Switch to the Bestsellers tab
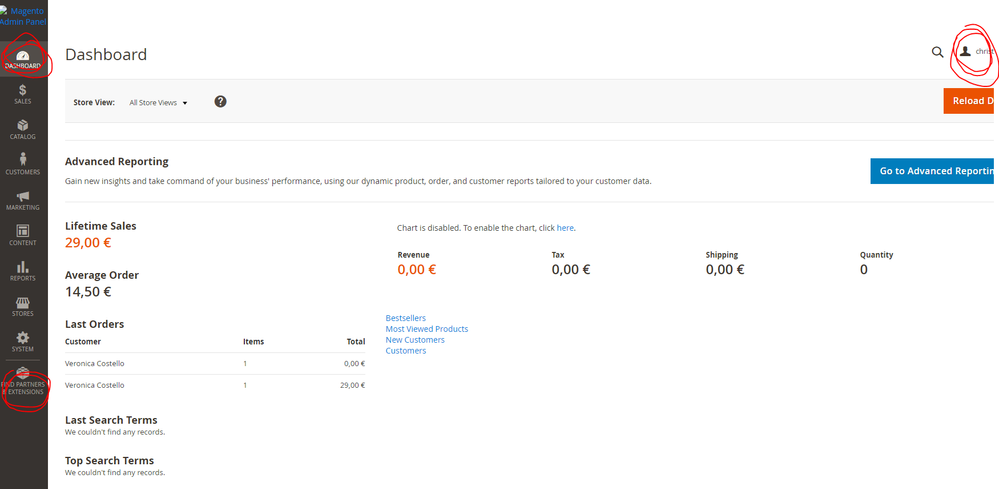The height and width of the screenshot is (489, 999). (x=405, y=318)
